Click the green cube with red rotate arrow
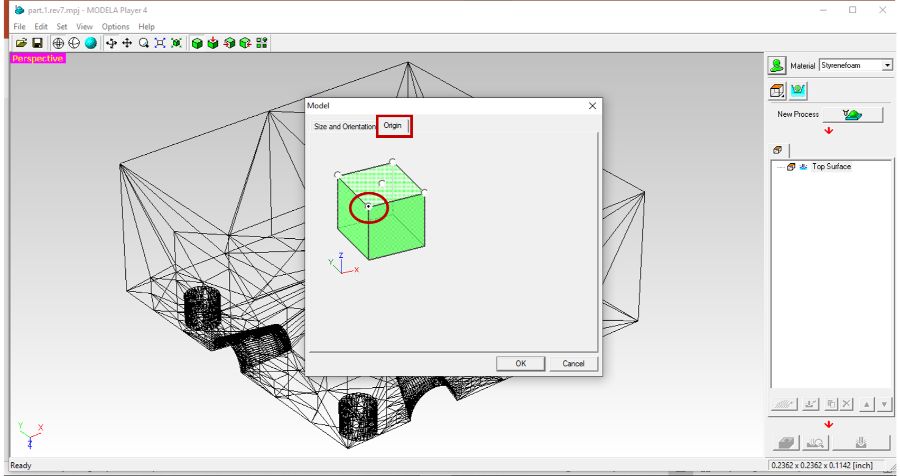 [246, 43]
